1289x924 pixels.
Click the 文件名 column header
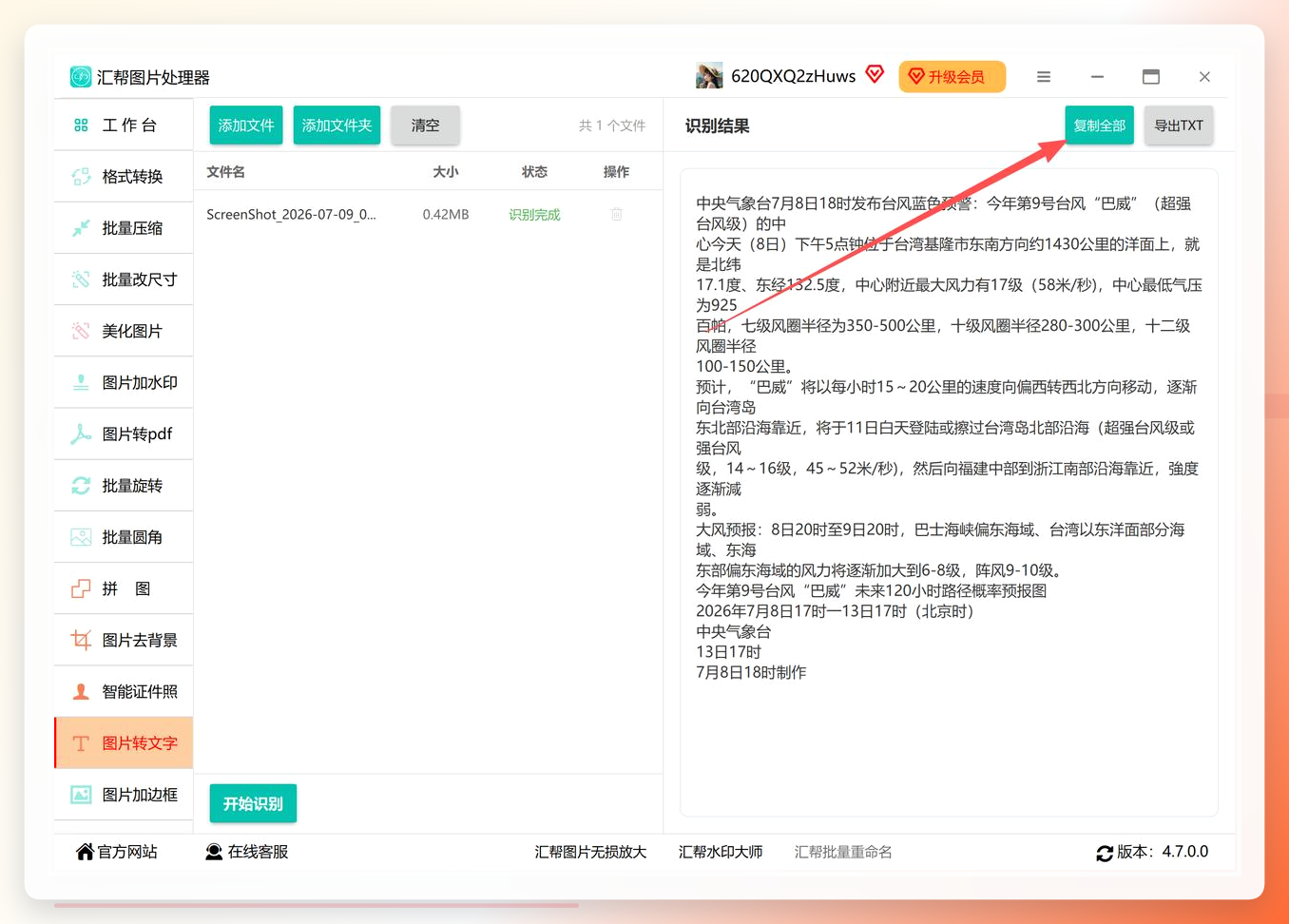coord(225,172)
